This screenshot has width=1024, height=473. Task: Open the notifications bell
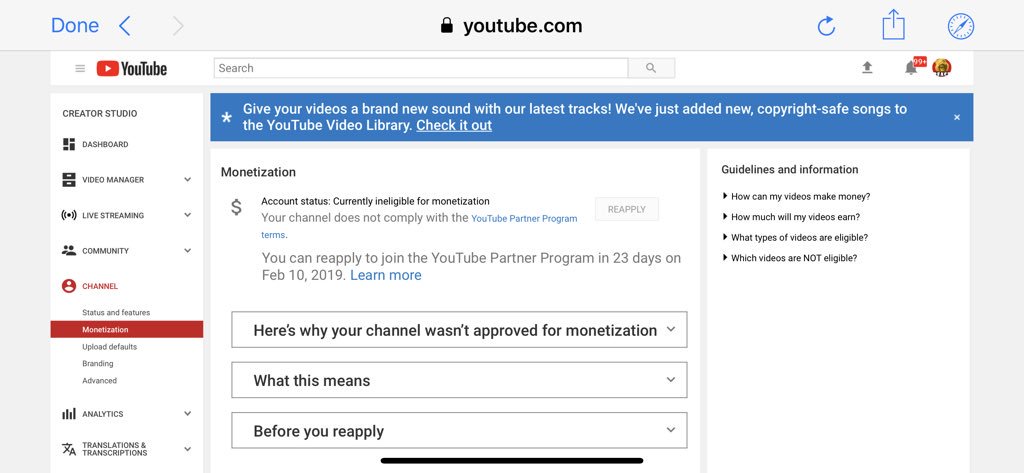tap(912, 67)
